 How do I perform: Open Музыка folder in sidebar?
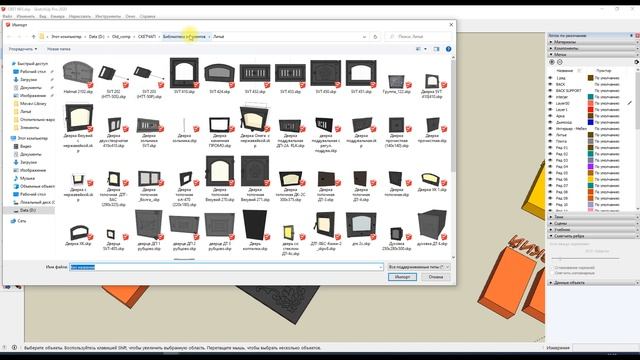tap(27, 178)
